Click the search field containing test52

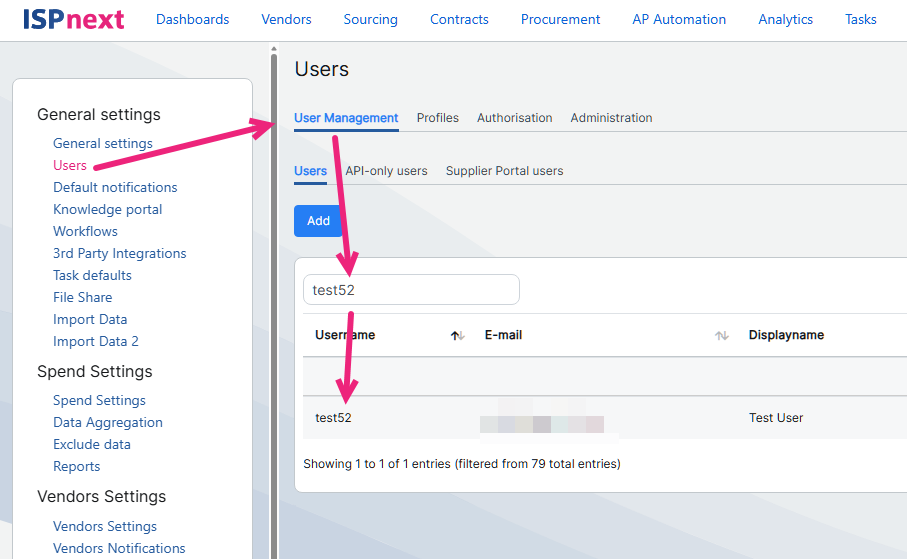coord(411,290)
